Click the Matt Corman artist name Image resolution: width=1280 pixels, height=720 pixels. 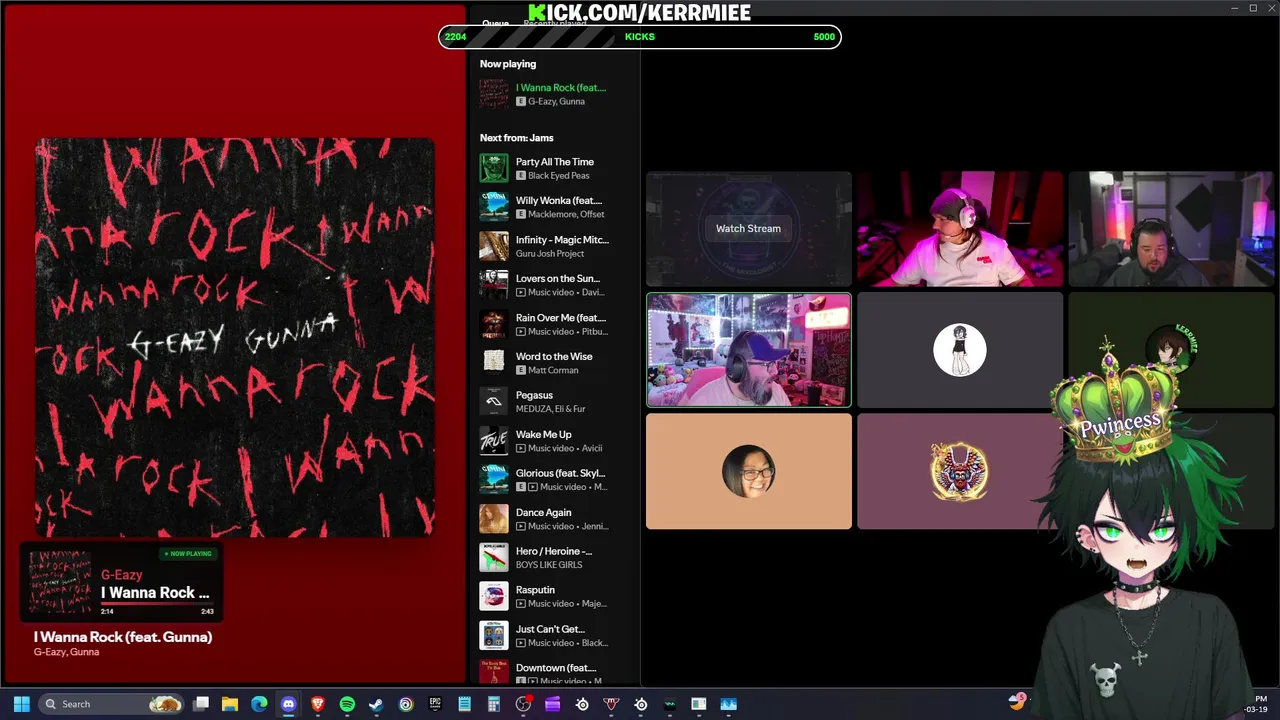tap(553, 371)
